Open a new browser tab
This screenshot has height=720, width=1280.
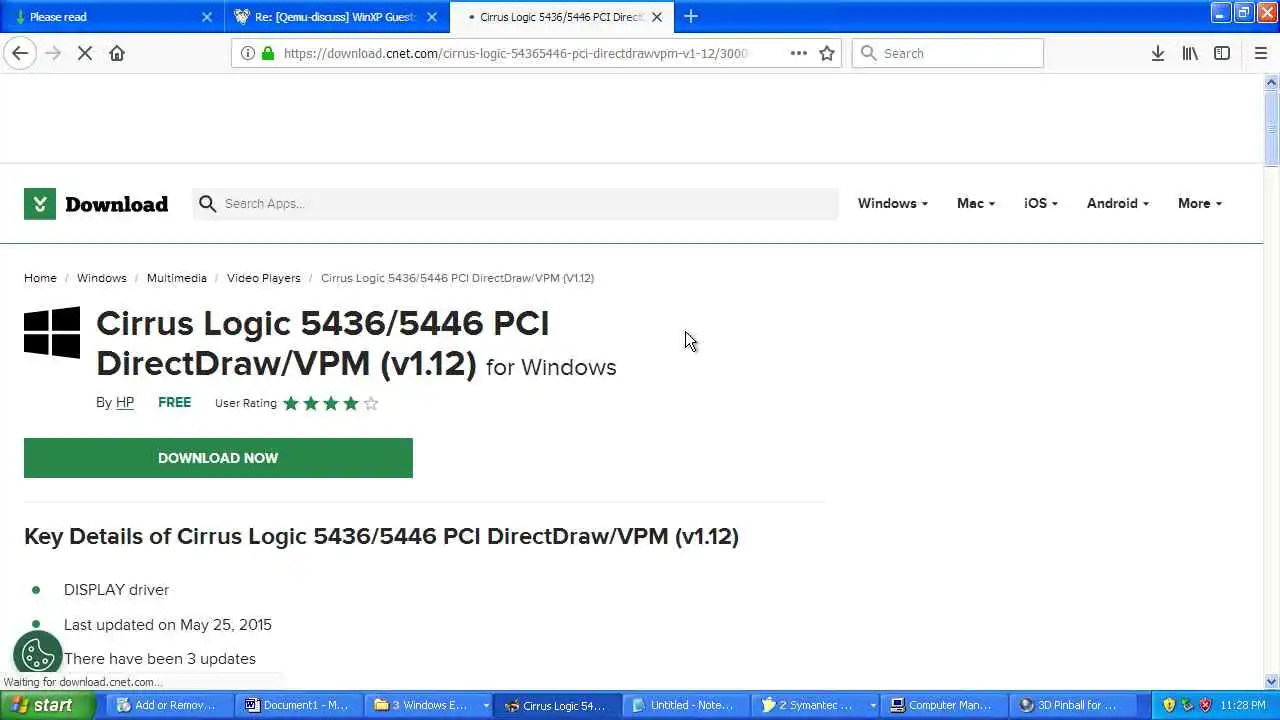point(690,16)
